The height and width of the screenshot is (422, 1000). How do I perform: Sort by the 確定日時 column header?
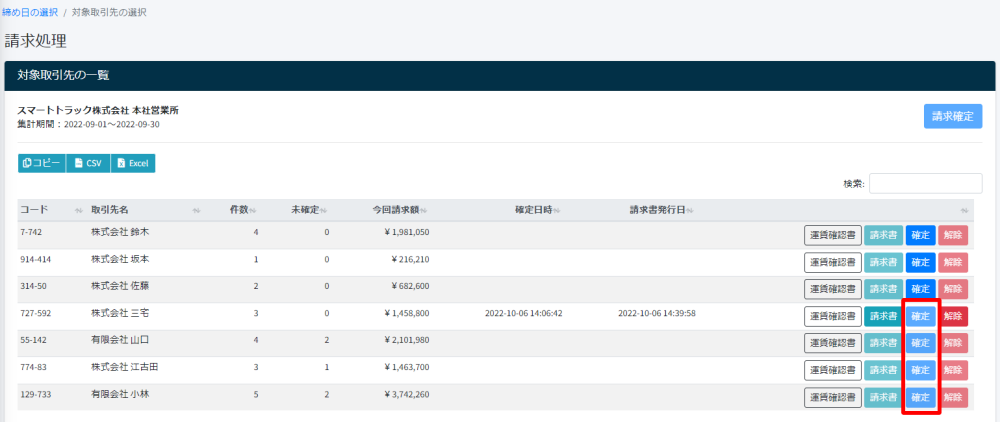tap(536, 209)
